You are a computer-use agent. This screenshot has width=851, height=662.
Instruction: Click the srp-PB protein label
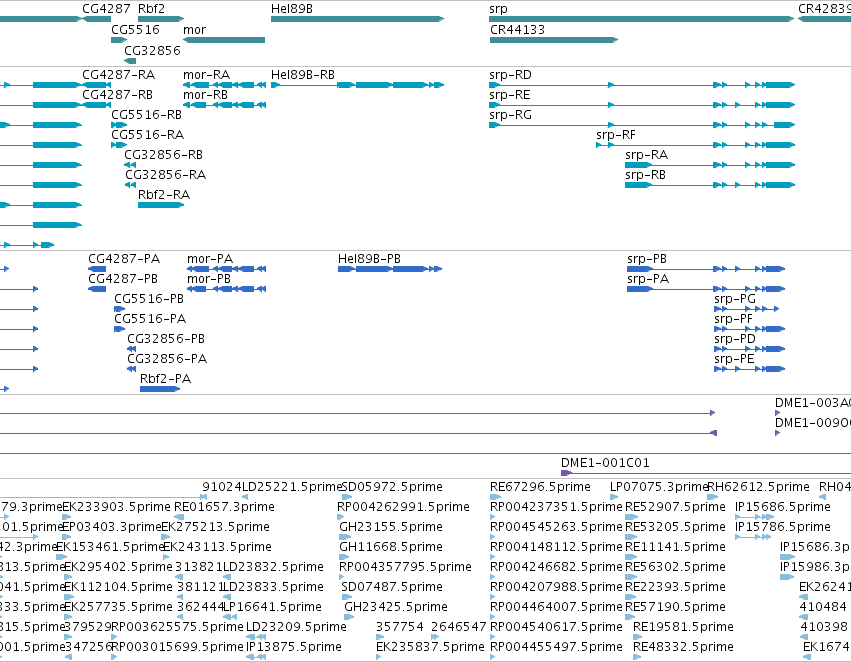pos(647,259)
